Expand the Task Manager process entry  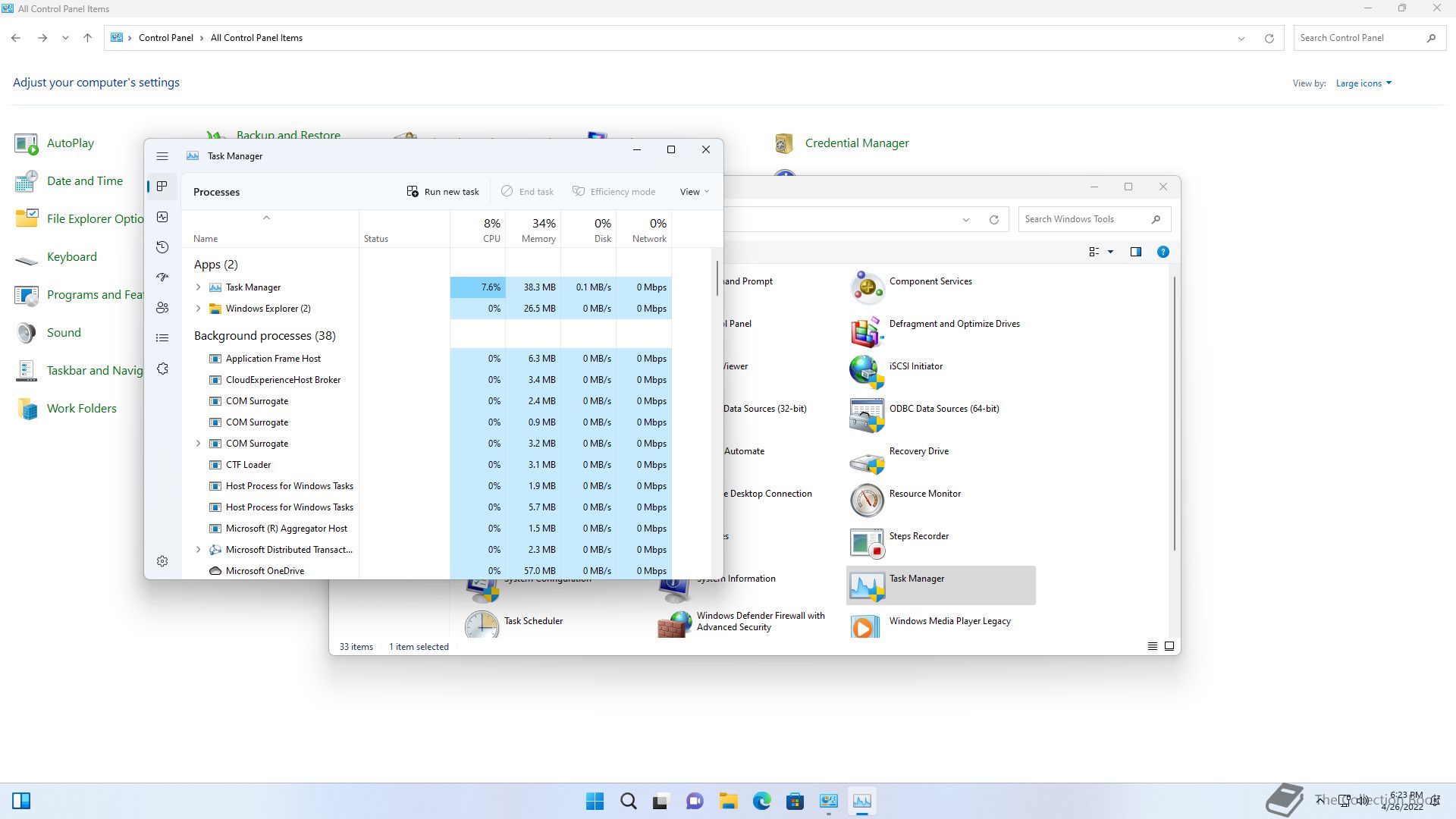[199, 287]
